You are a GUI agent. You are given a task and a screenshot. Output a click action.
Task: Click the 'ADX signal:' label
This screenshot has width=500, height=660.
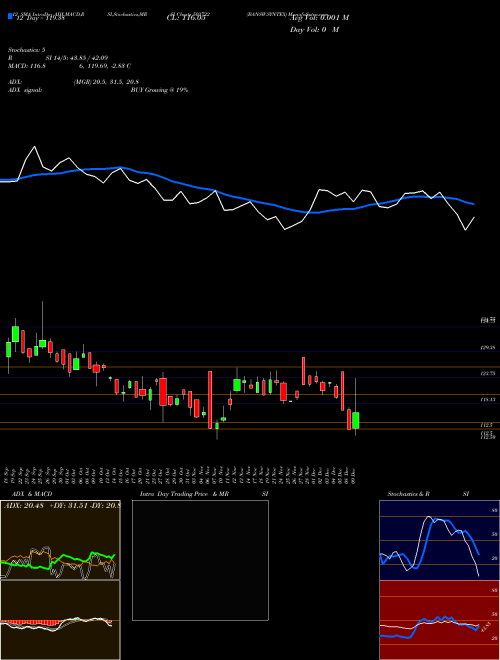click(25, 90)
